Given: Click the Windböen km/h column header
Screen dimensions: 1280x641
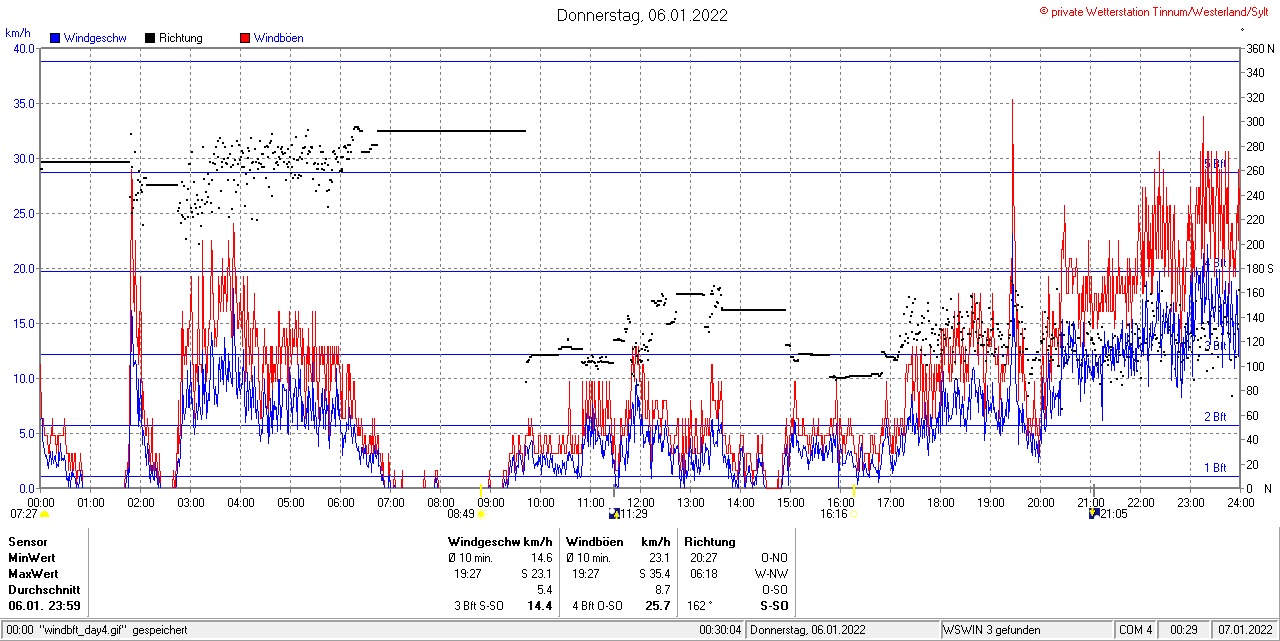Looking at the screenshot, I should pos(617,542).
